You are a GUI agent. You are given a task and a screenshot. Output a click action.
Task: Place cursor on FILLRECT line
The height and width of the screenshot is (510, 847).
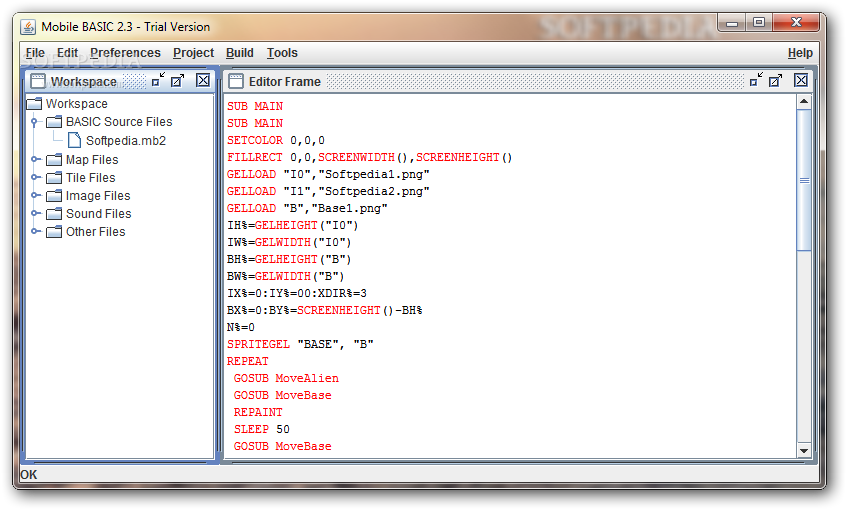point(369,157)
